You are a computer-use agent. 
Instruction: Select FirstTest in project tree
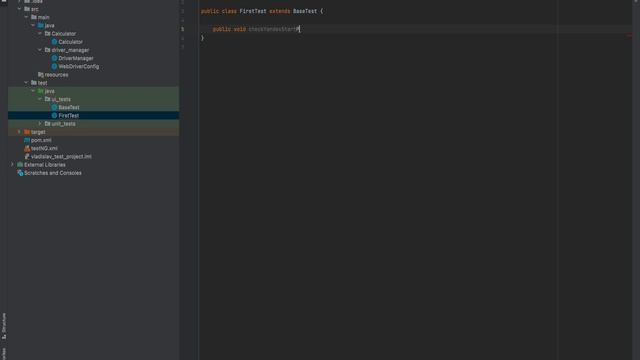click(69, 116)
